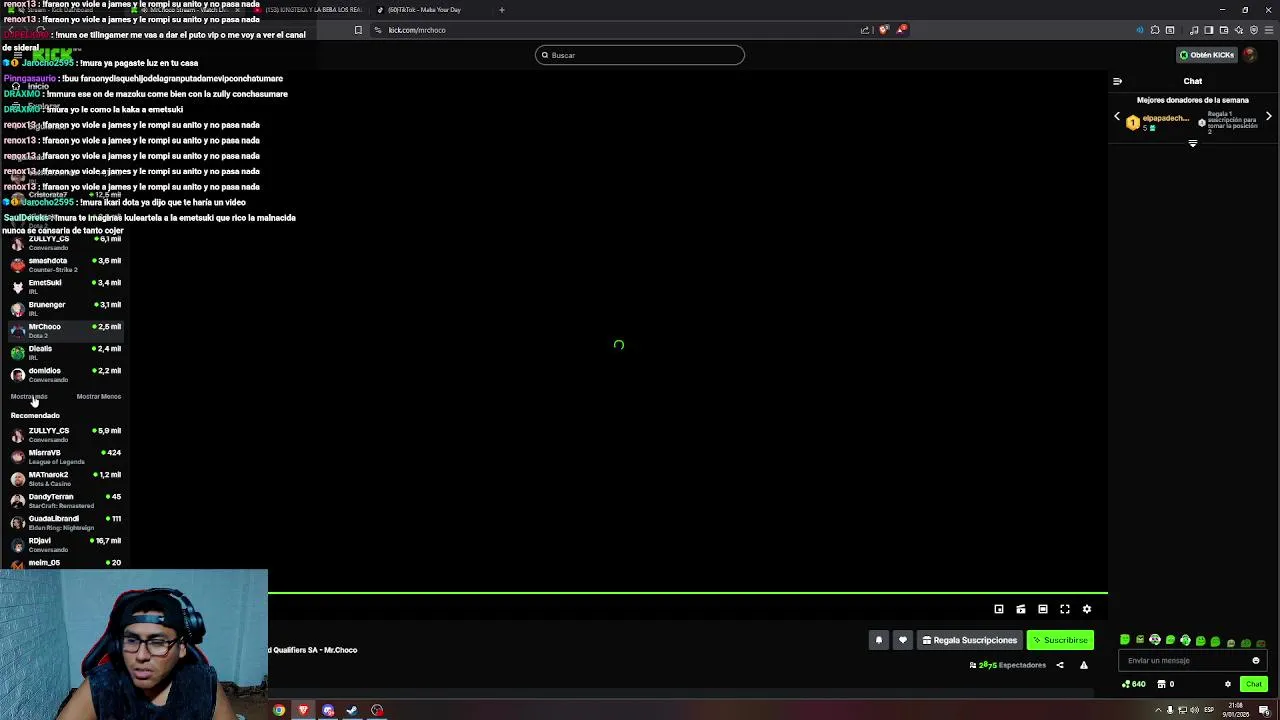Share the stream using share icon
This screenshot has height=720, width=1280.
[1060, 665]
